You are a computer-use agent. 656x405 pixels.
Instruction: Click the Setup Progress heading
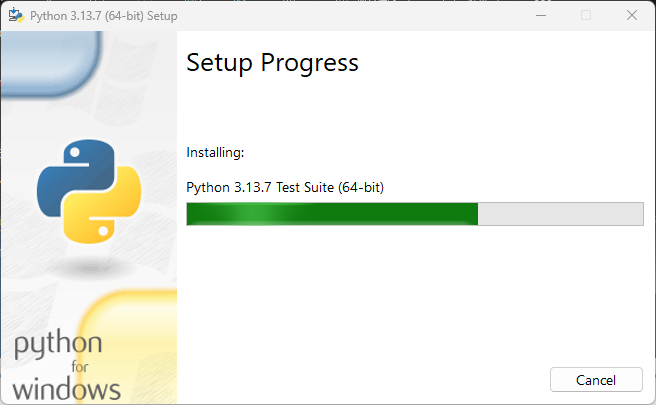[272, 63]
